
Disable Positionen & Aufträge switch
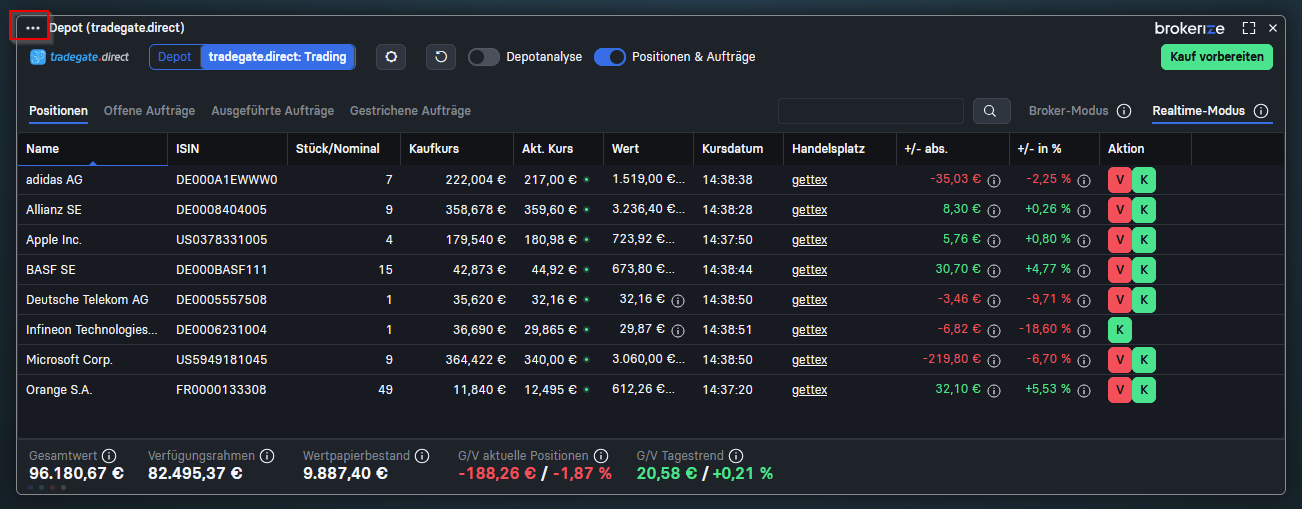(610, 57)
